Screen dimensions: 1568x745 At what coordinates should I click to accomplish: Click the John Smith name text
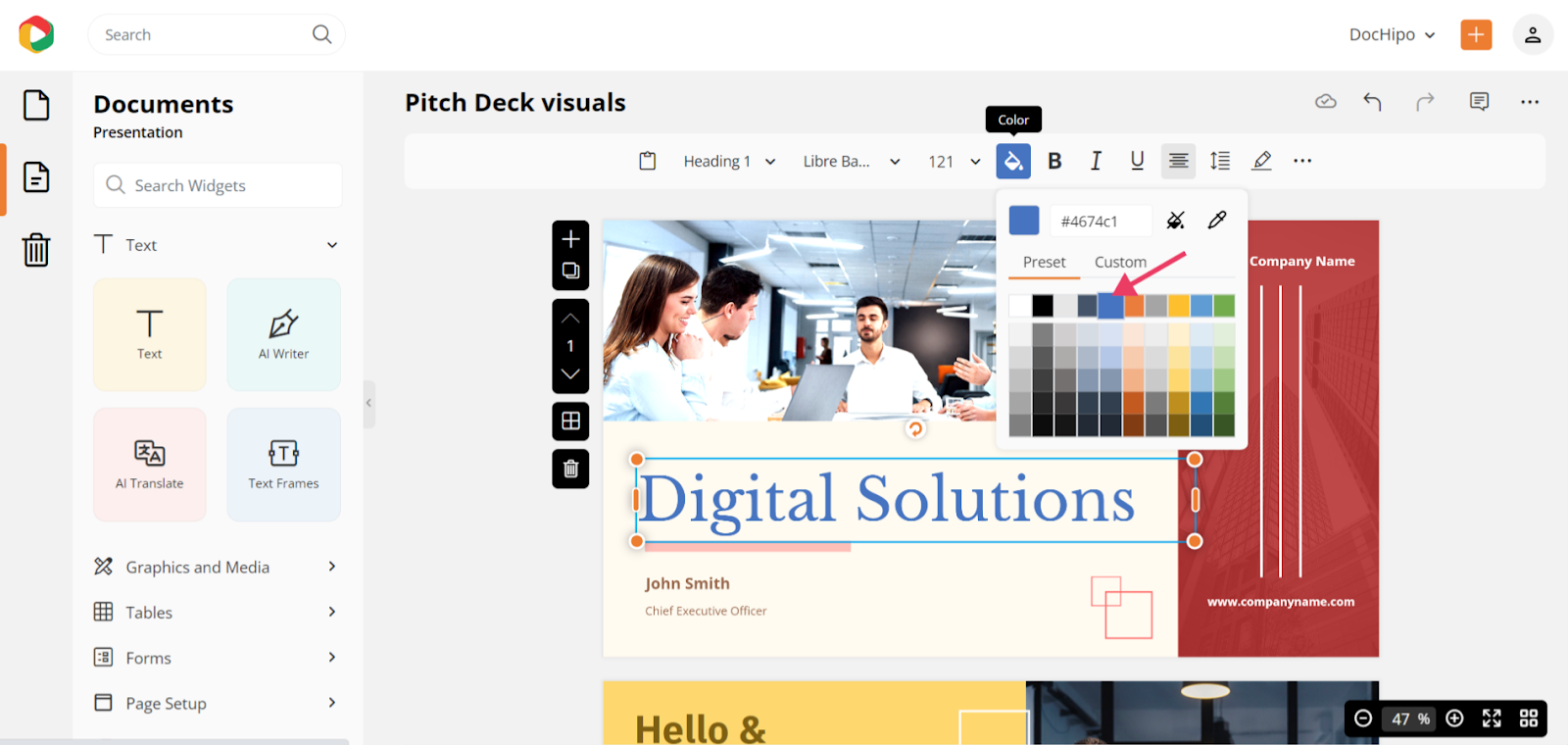[687, 583]
